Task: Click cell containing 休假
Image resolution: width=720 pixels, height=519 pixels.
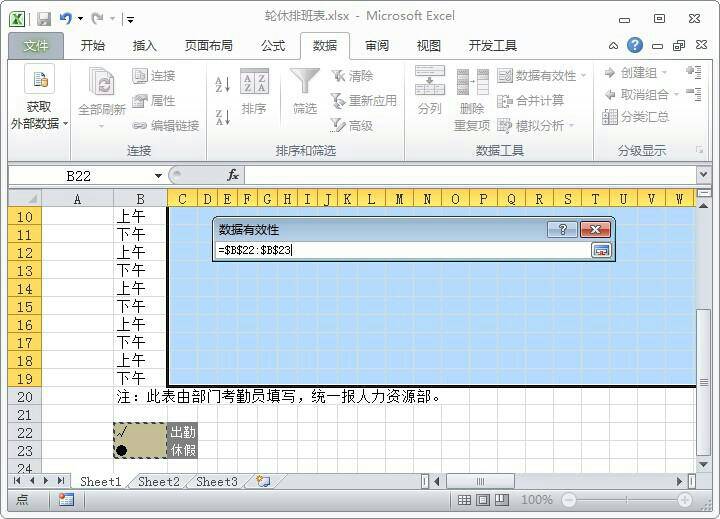Action: 182,450
